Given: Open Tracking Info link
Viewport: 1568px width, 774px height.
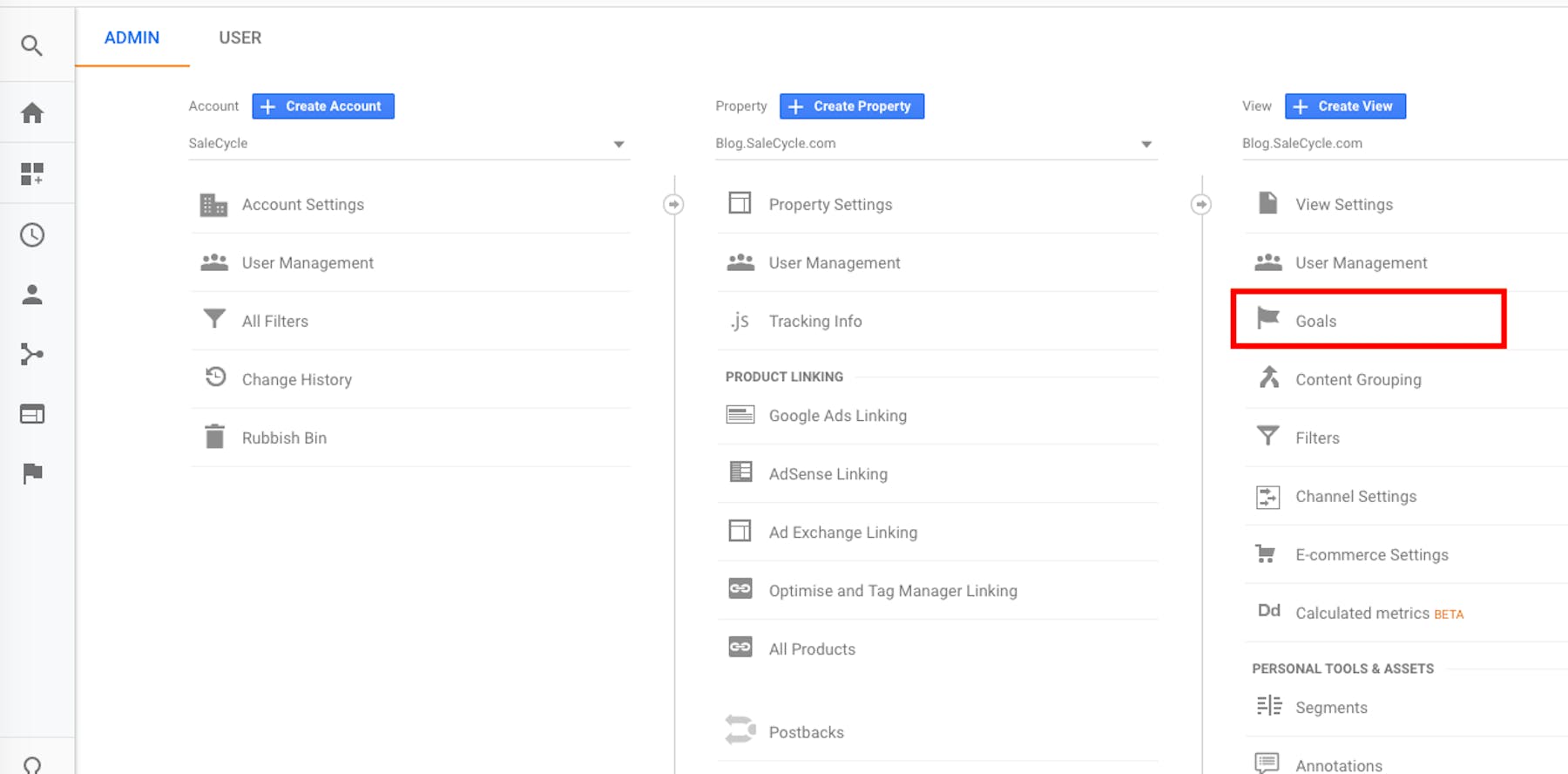Looking at the screenshot, I should click(815, 322).
